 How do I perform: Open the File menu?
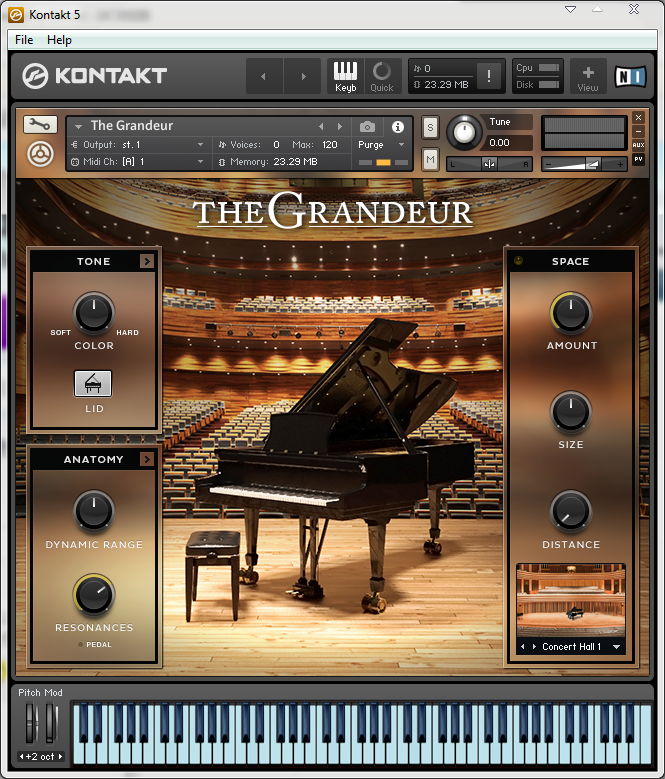(24, 40)
